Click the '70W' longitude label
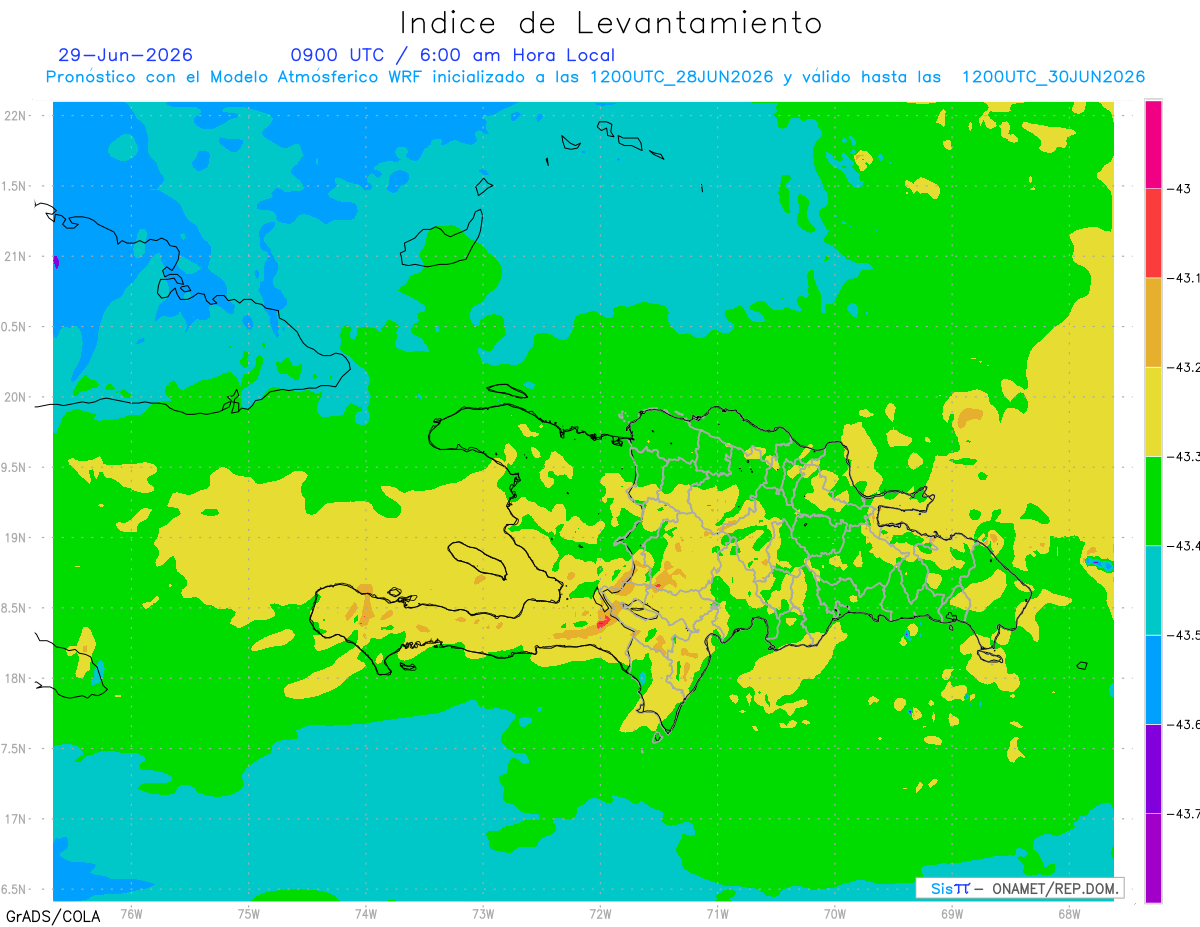Image resolution: width=1200 pixels, height=927 pixels. (x=835, y=913)
